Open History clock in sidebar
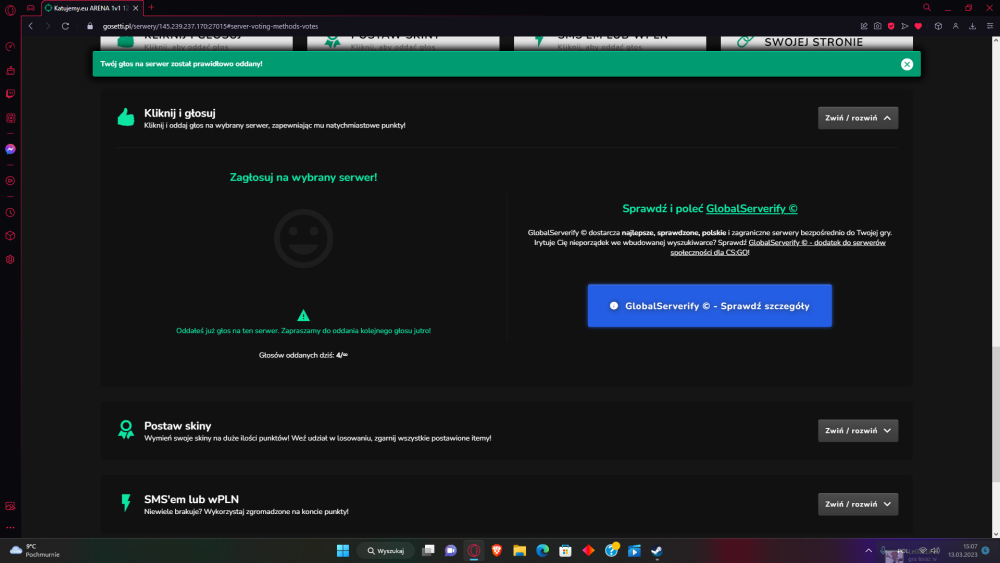The height and width of the screenshot is (563, 1000). tap(10, 212)
